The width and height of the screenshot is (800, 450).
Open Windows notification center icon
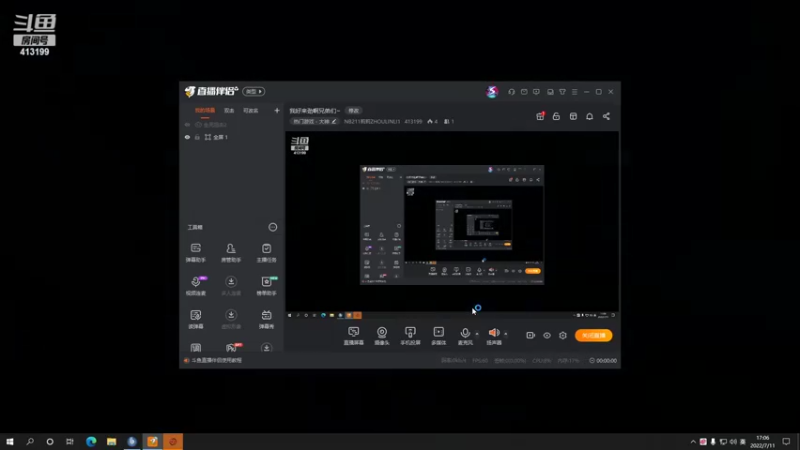click(x=786, y=441)
